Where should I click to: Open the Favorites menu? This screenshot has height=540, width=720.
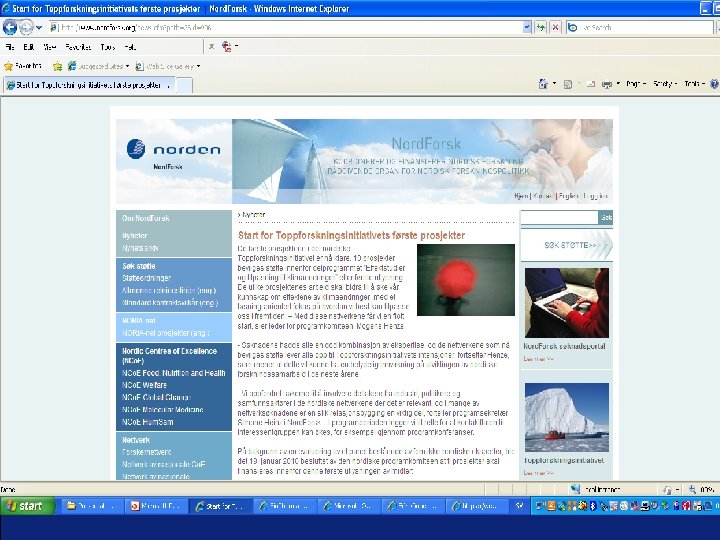pyautogui.click(x=78, y=47)
